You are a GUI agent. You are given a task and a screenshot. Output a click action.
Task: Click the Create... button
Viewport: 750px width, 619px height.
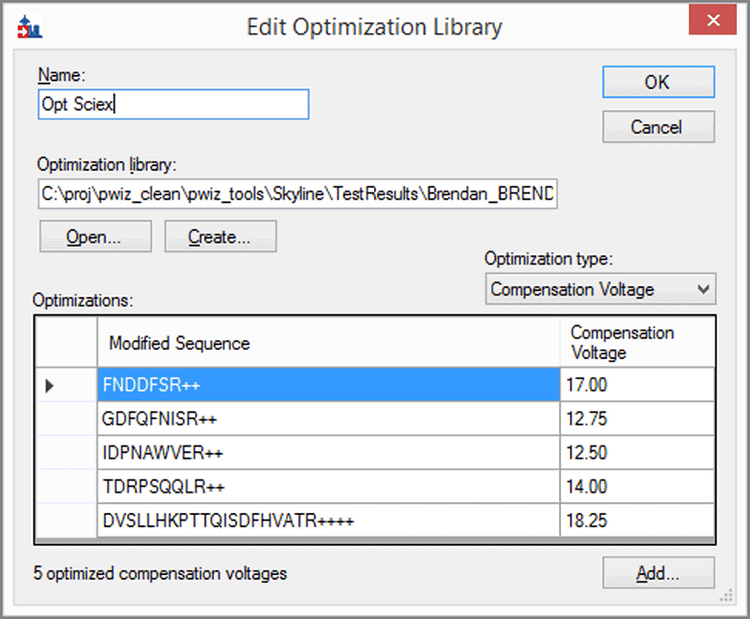[220, 237]
